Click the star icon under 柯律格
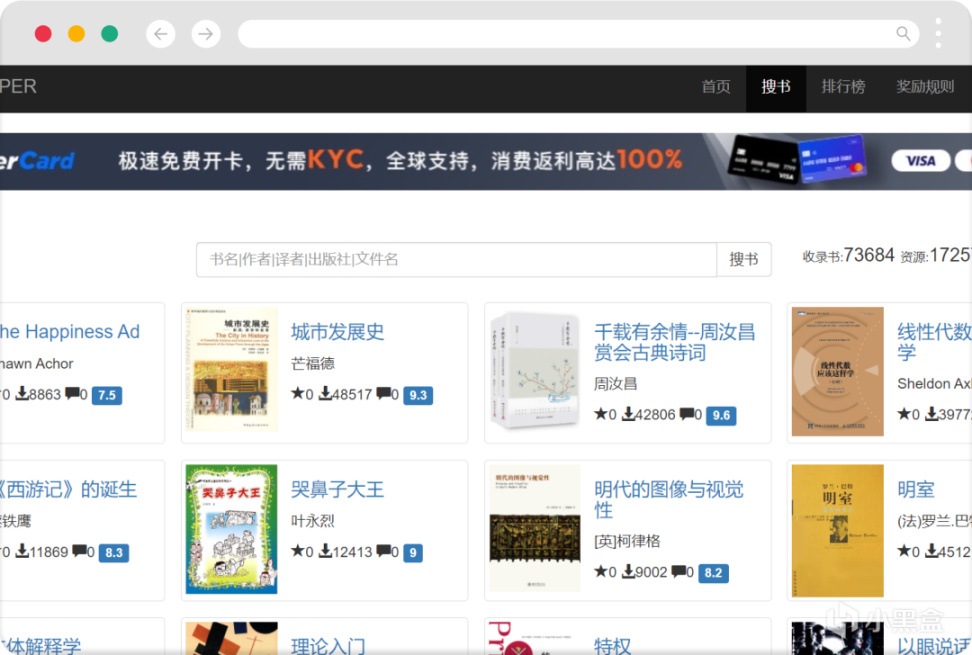This screenshot has height=655, width=972. (x=601, y=571)
